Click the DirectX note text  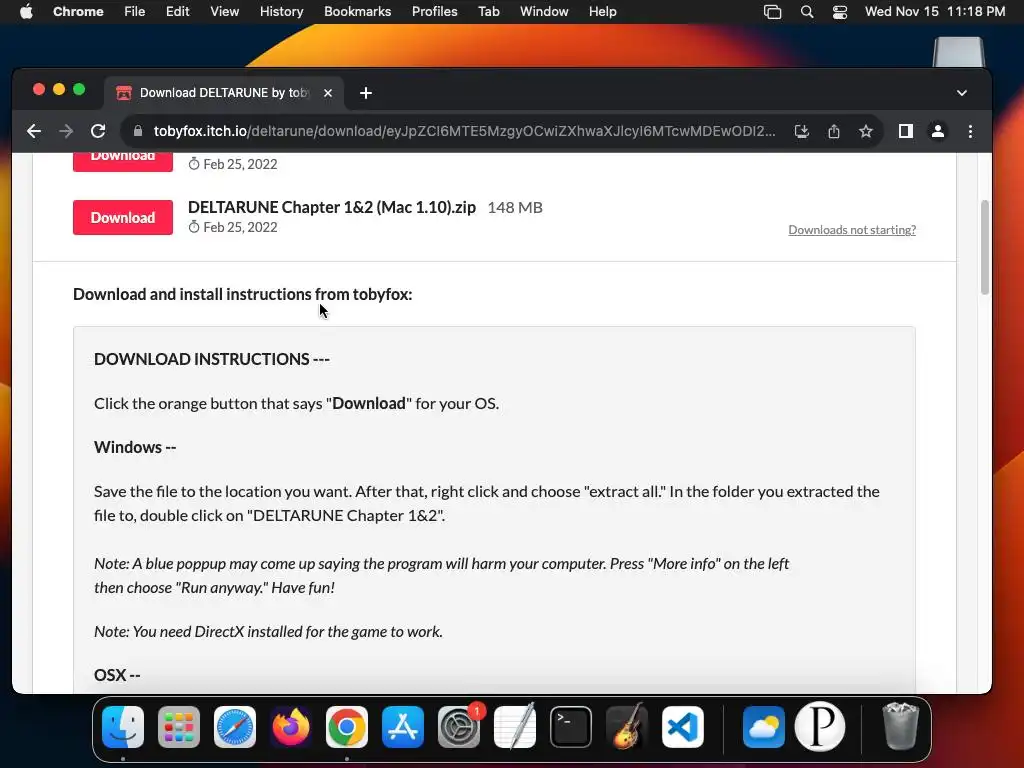pyautogui.click(x=268, y=632)
